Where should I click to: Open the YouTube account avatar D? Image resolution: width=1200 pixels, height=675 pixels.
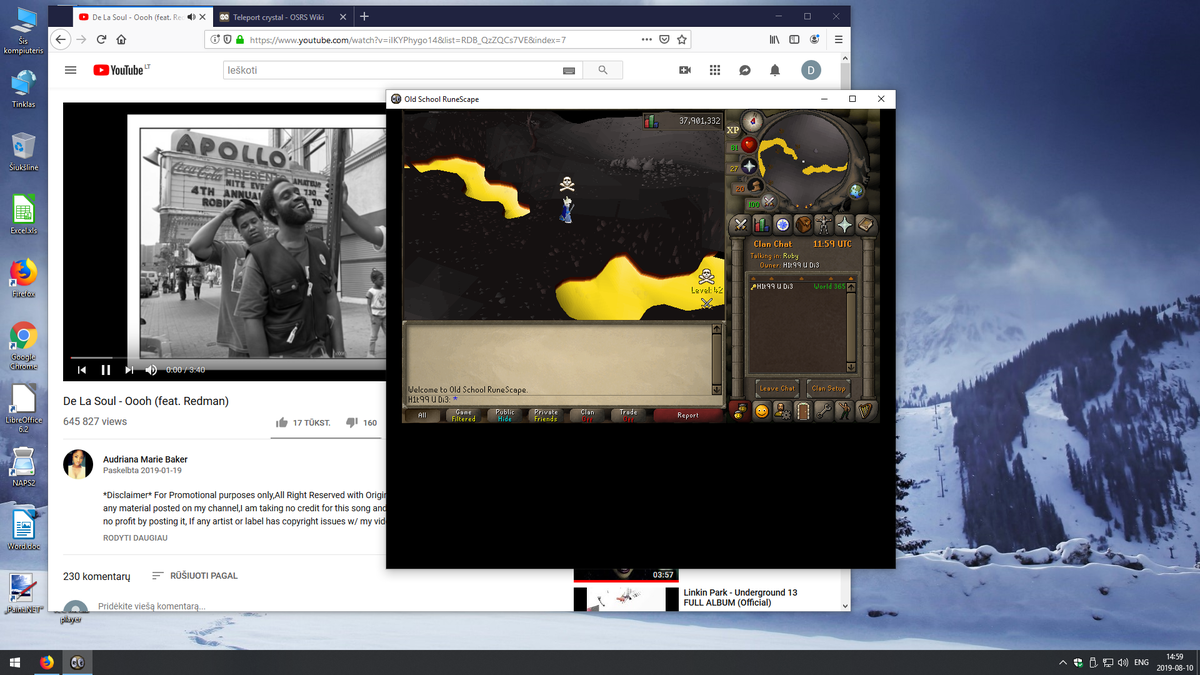click(811, 70)
